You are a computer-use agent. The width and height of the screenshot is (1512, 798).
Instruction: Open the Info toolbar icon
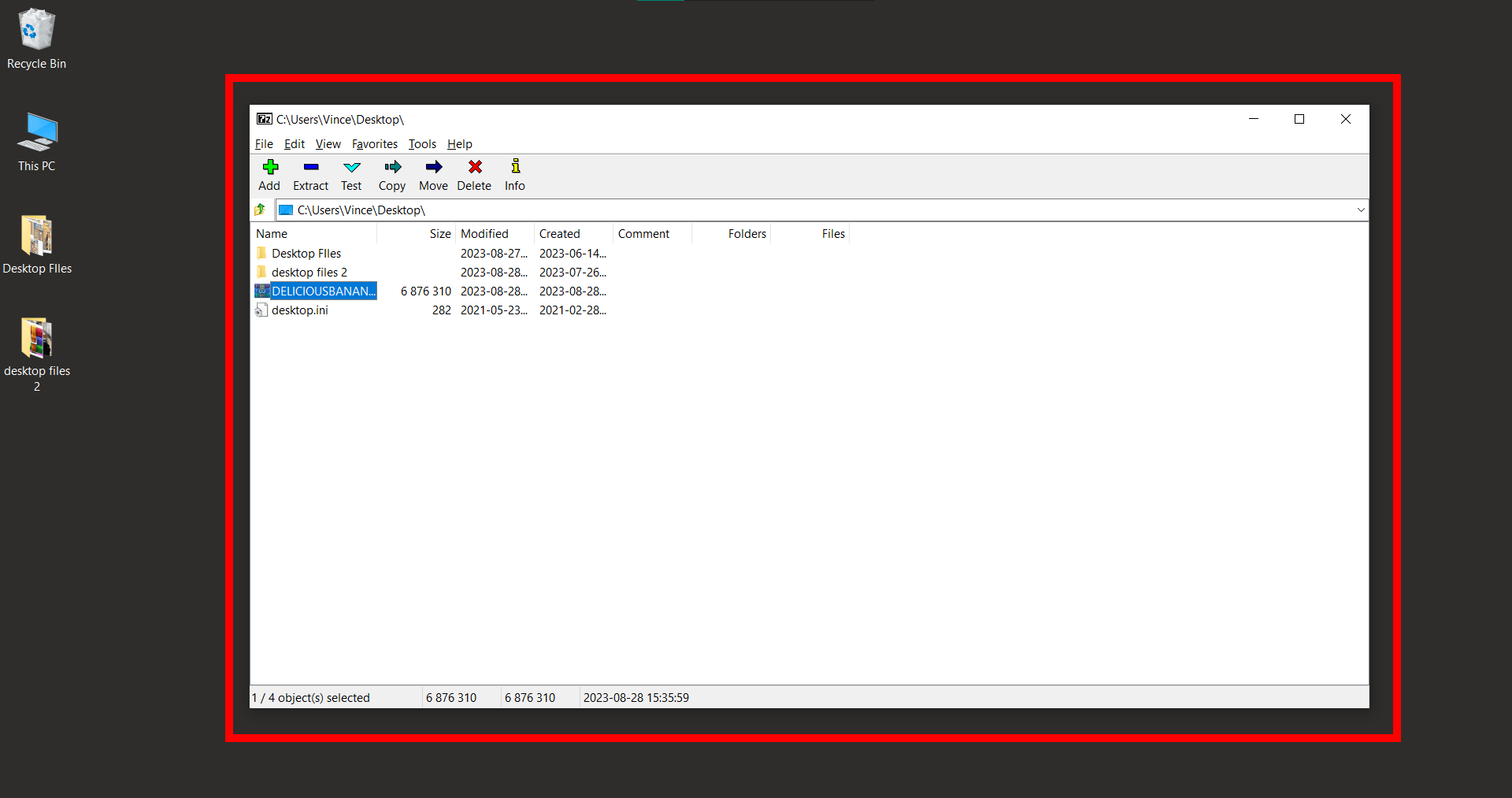[513, 174]
